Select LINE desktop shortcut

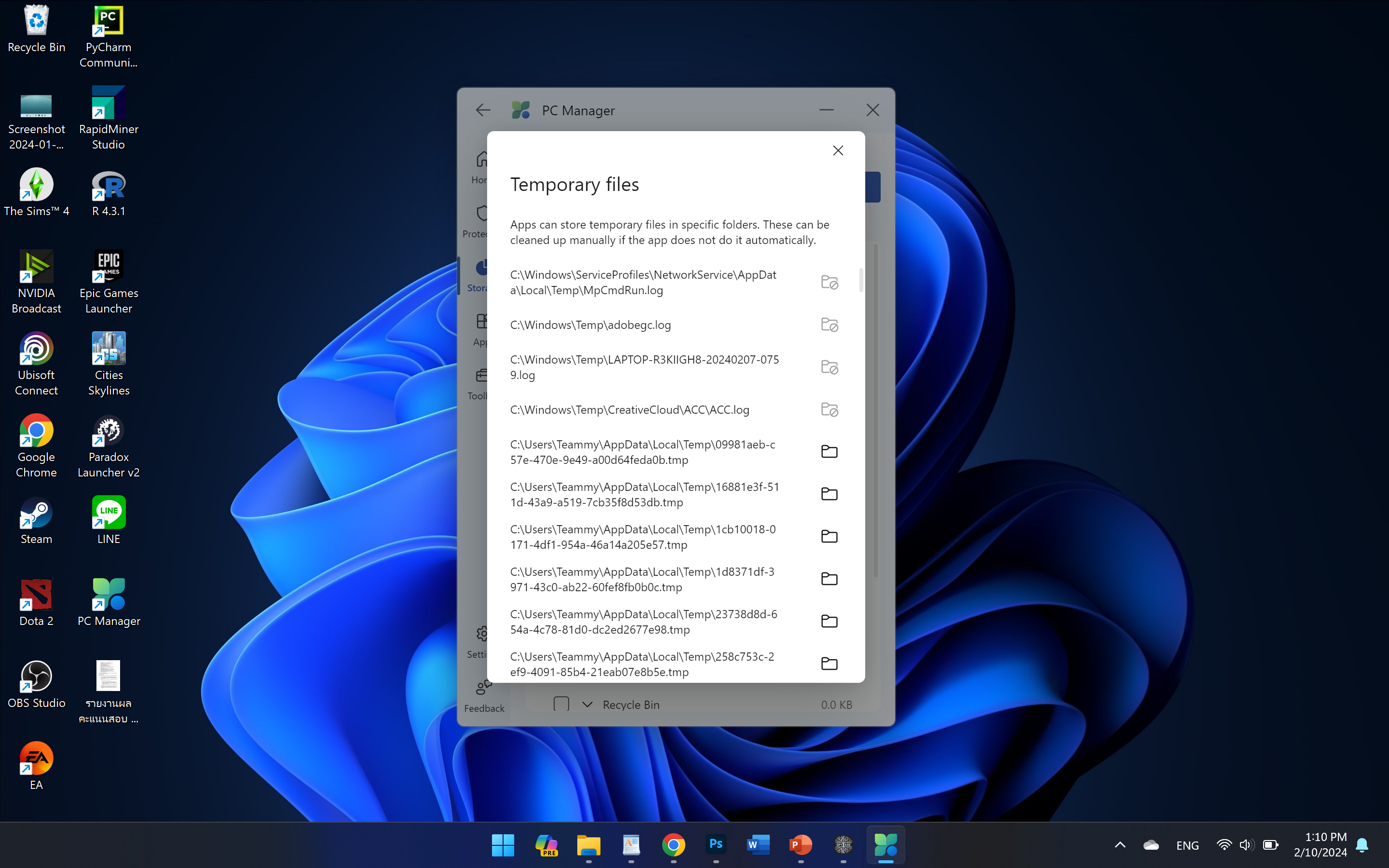[109, 521]
